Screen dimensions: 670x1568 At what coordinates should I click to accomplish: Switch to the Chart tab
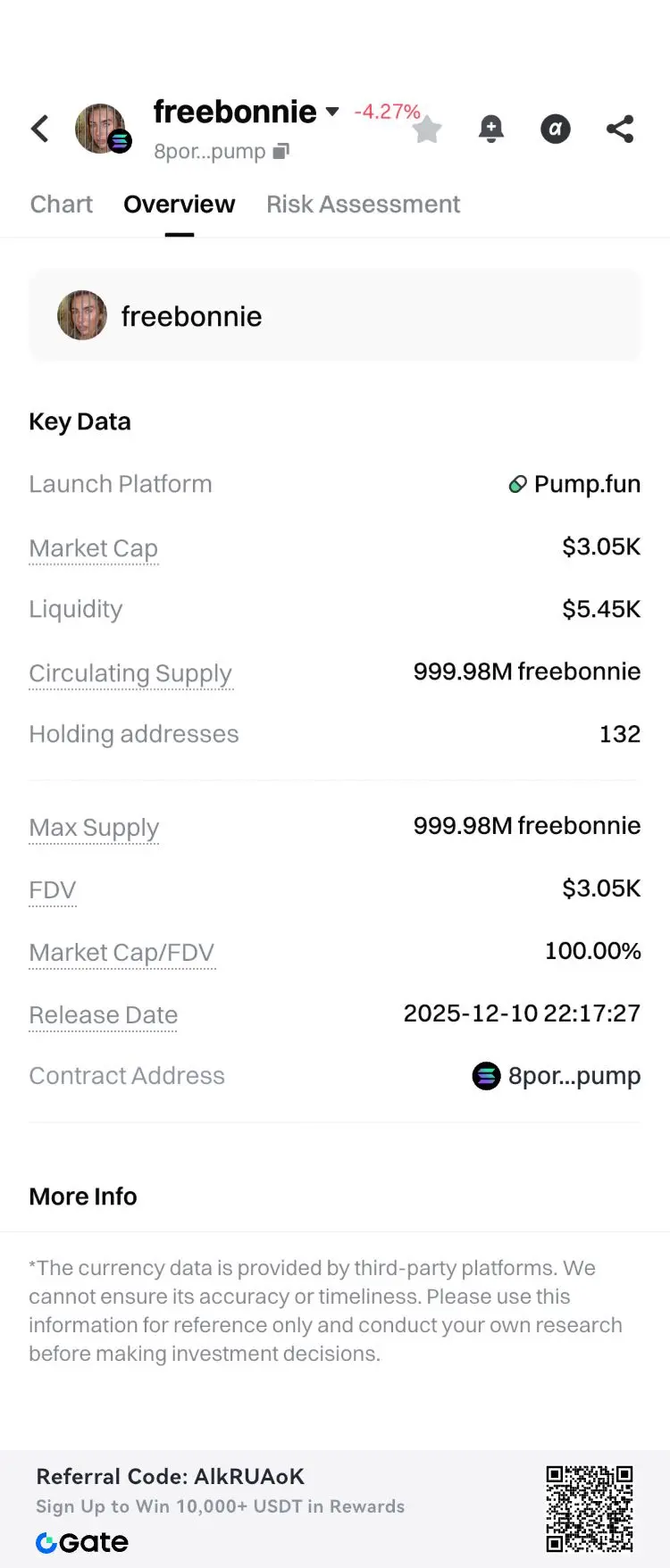point(61,204)
